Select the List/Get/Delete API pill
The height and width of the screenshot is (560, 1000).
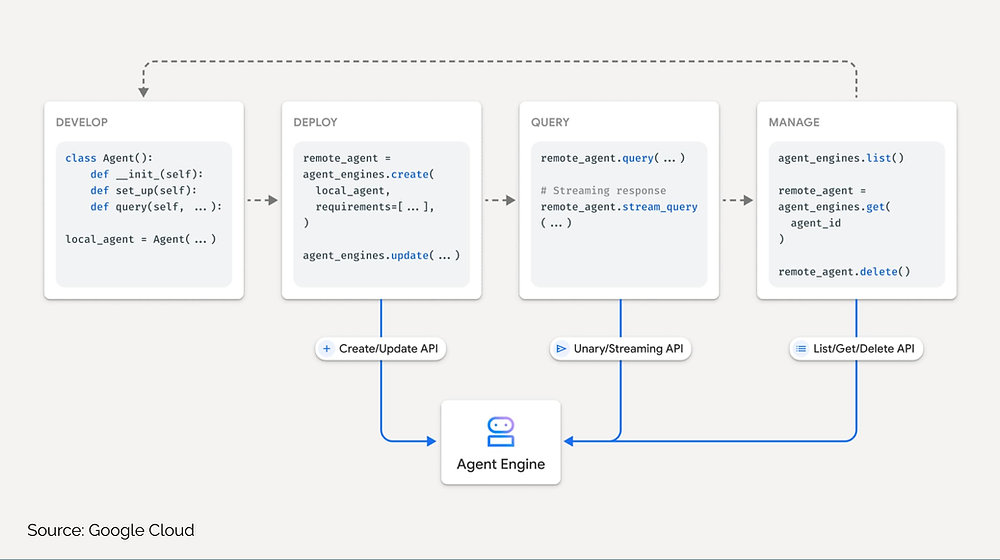856,349
